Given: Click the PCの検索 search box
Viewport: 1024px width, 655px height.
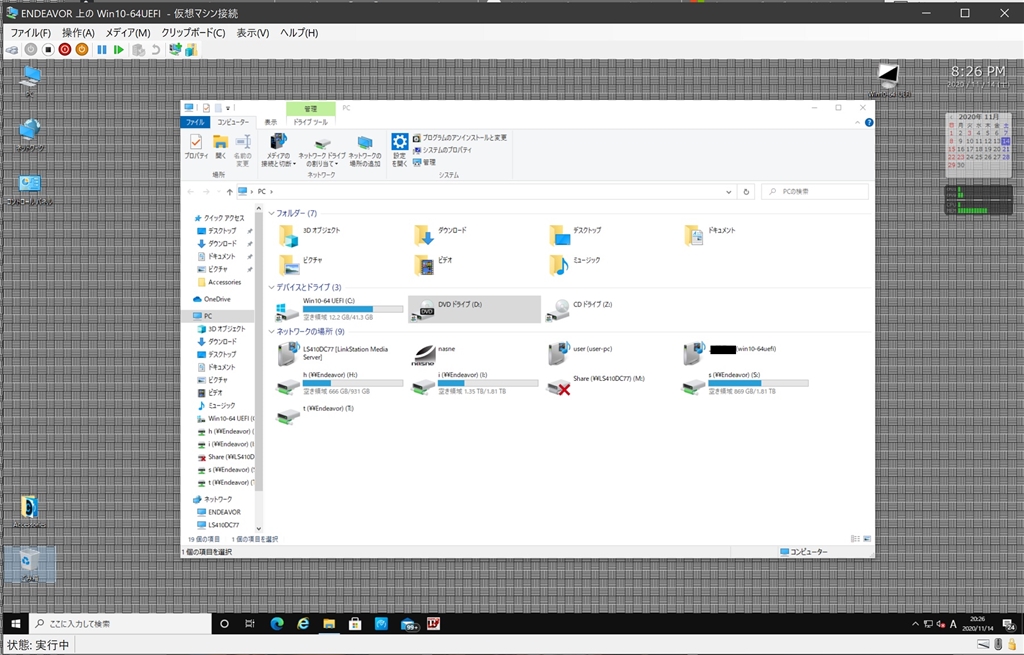Looking at the screenshot, I should (815, 192).
